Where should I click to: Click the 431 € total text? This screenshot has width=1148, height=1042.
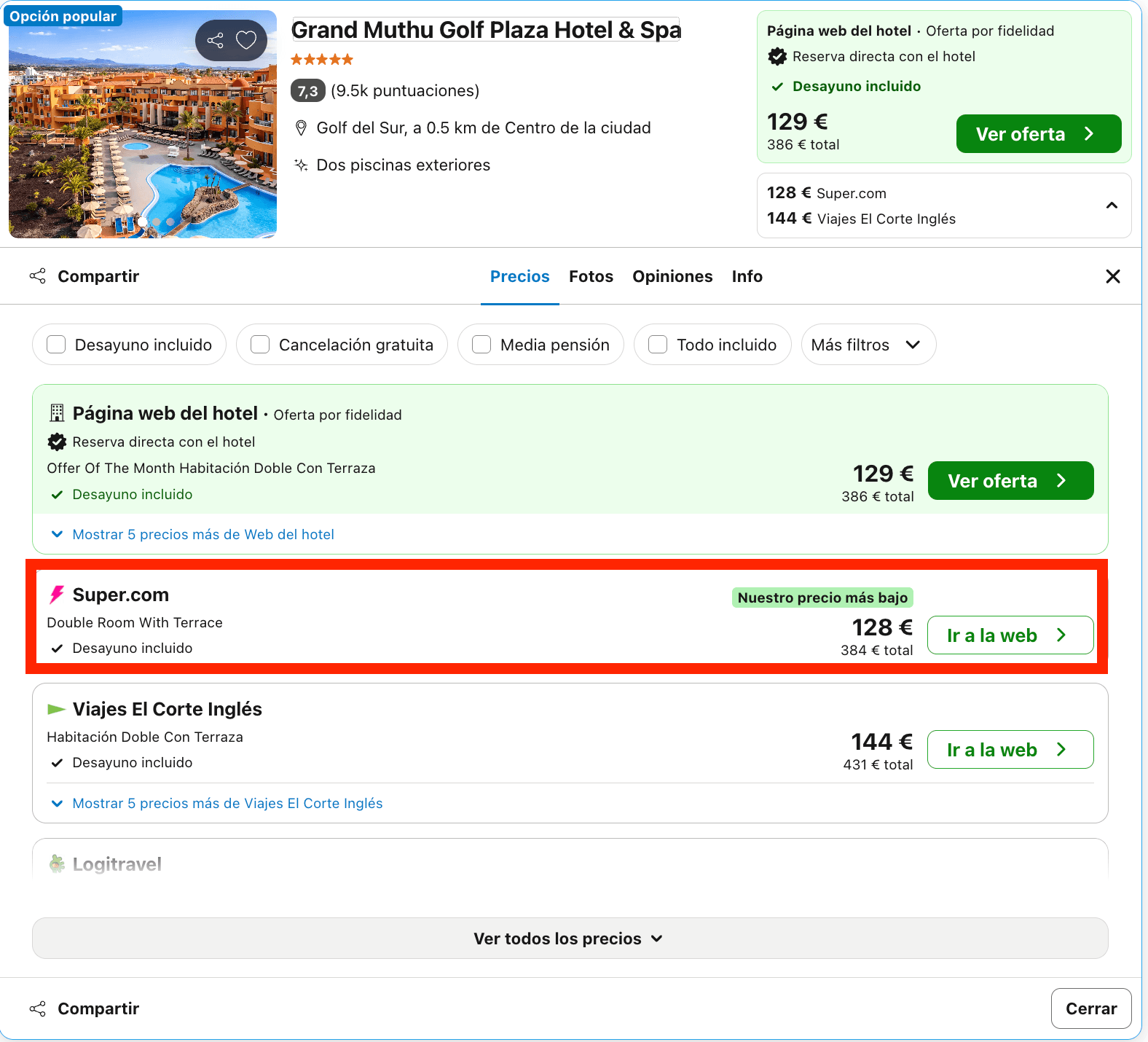pyautogui.click(x=878, y=764)
